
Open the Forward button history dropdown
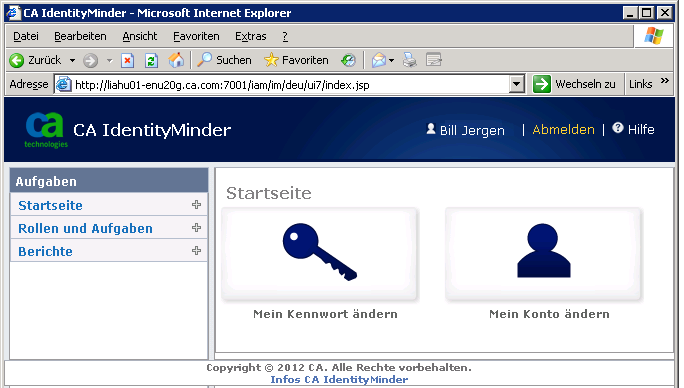pyautogui.click(x=109, y=60)
